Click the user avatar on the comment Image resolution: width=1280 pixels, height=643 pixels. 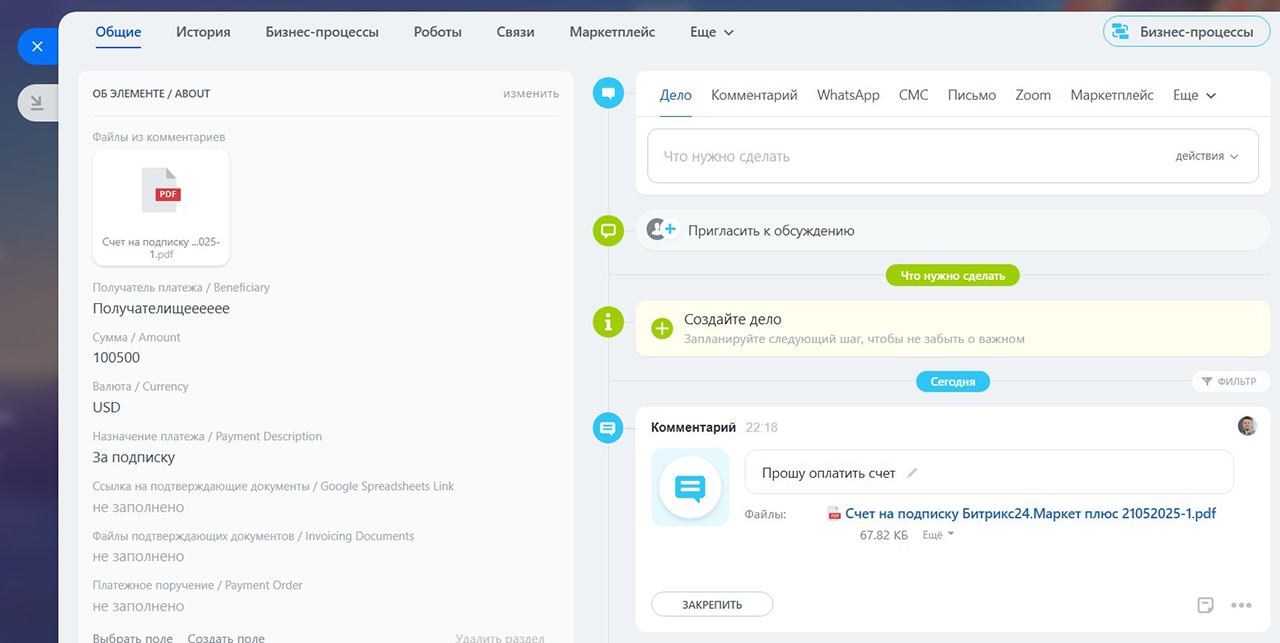[1247, 426]
